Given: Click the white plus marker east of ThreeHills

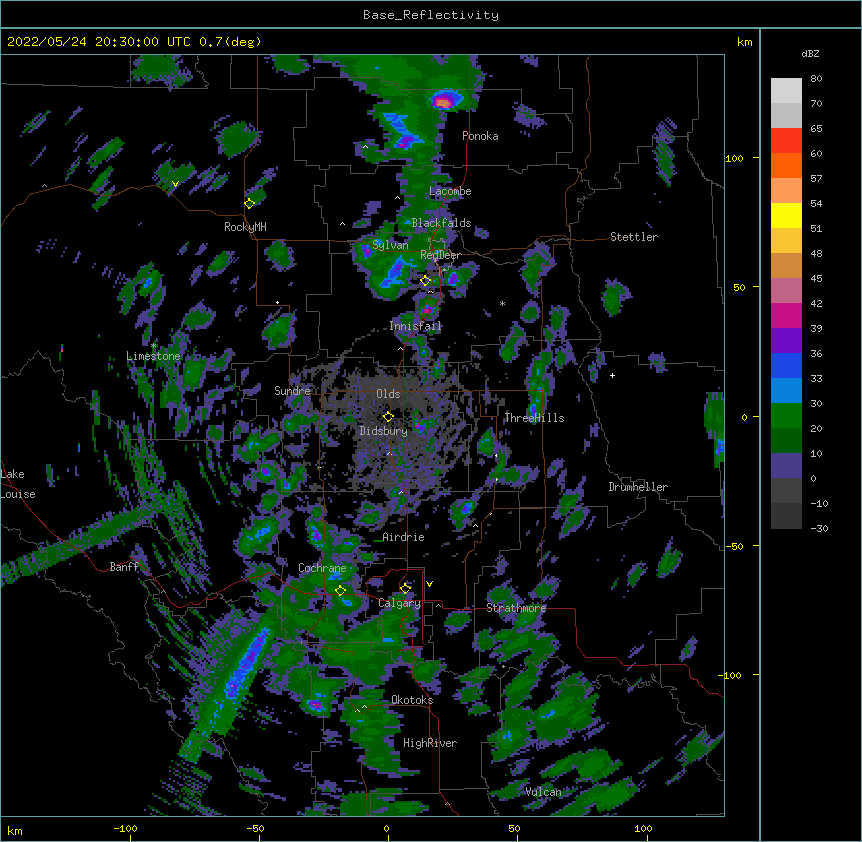Looking at the screenshot, I should pyautogui.click(x=612, y=375).
